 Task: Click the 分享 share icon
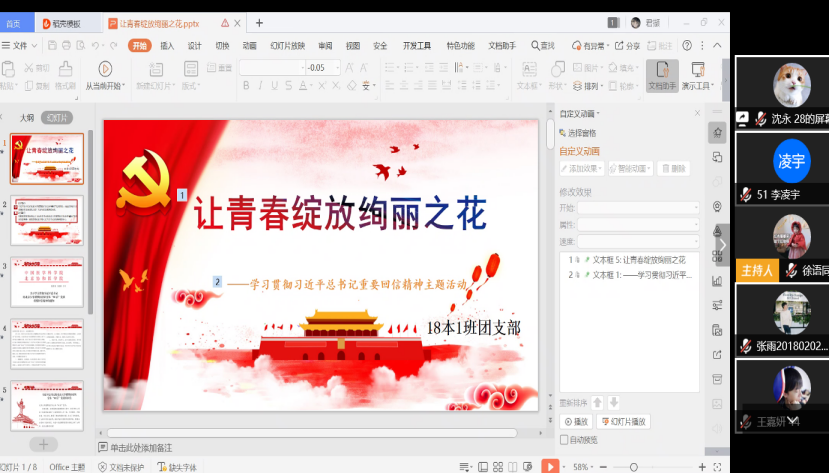[627, 46]
